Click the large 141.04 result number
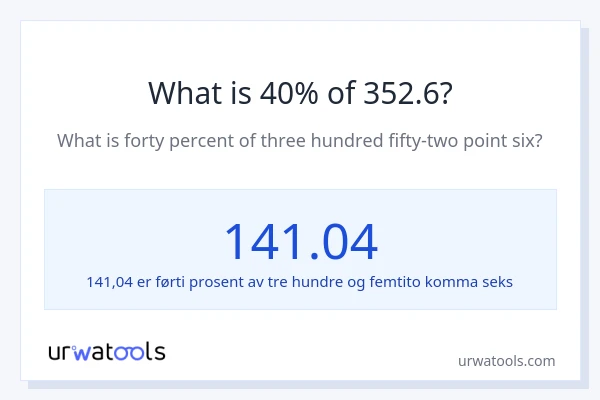This screenshot has width=600, height=400. 300,241
